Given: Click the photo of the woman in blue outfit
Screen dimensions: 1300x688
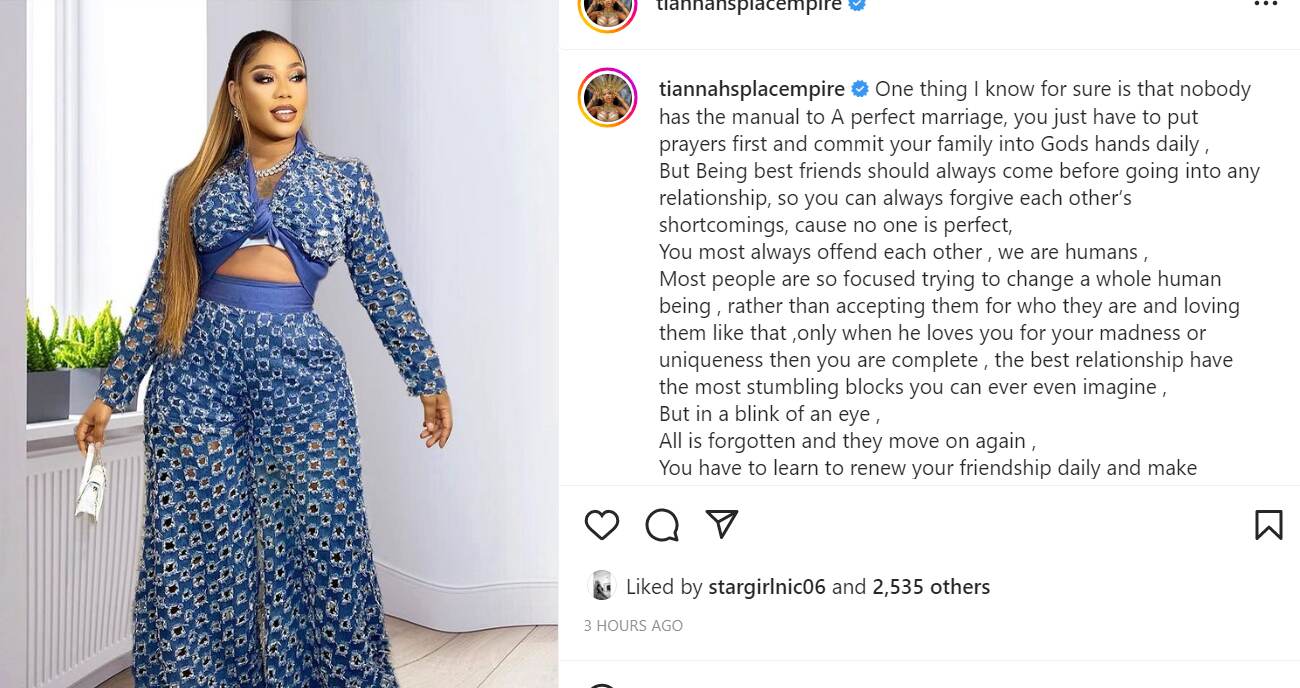Looking at the screenshot, I should pos(280,344).
